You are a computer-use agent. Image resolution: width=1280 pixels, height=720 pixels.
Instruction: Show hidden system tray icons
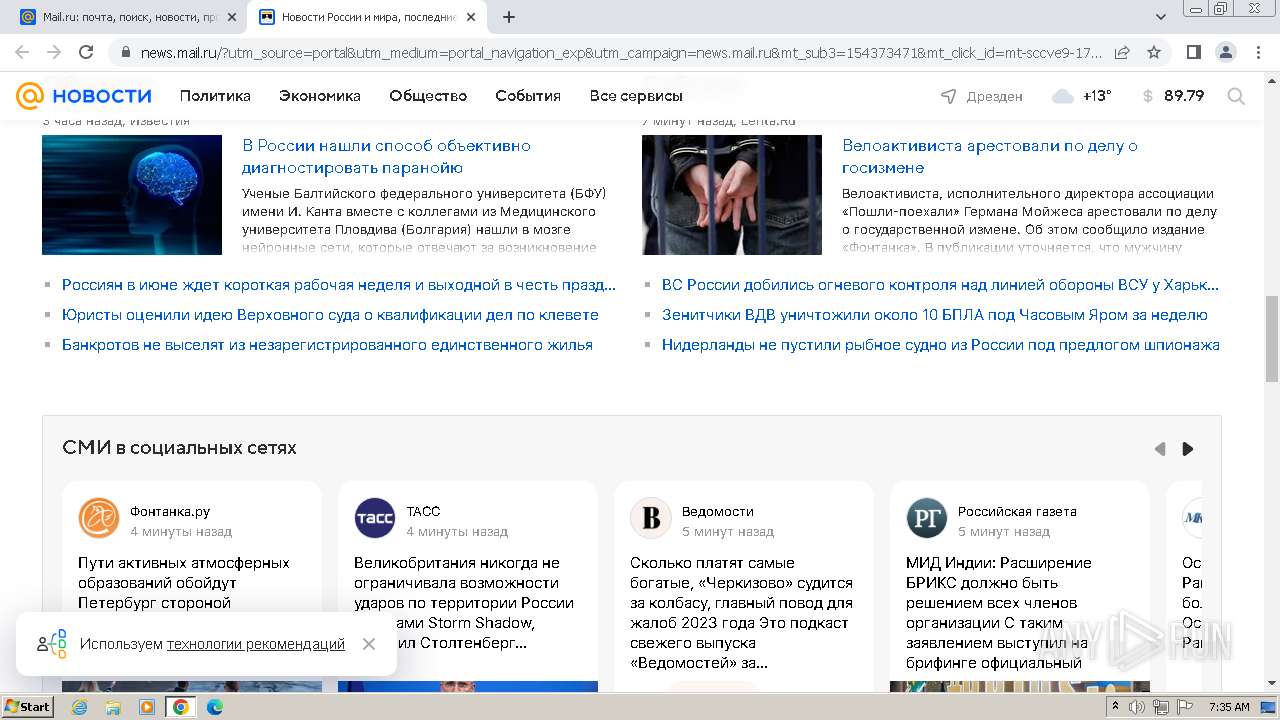point(1115,707)
